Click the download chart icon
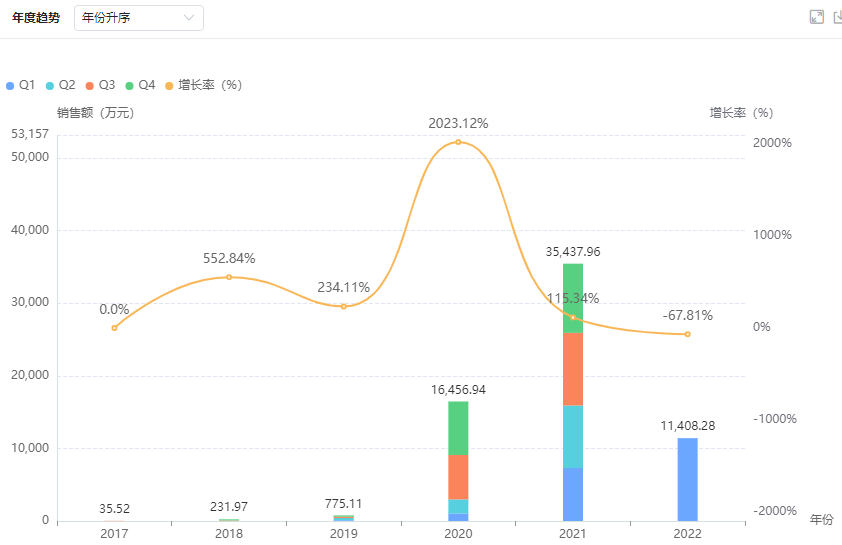Screen dimensions: 842x545 tap(838, 17)
